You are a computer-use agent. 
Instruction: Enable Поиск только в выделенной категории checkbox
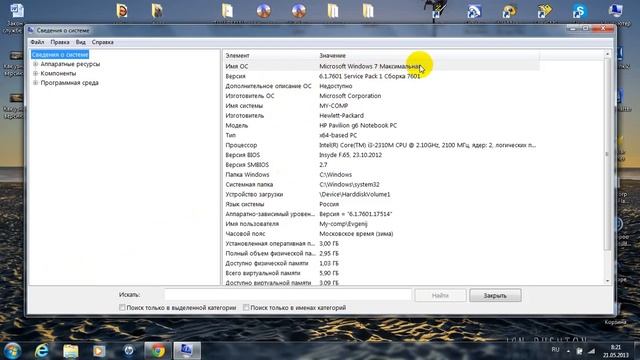tap(122, 307)
